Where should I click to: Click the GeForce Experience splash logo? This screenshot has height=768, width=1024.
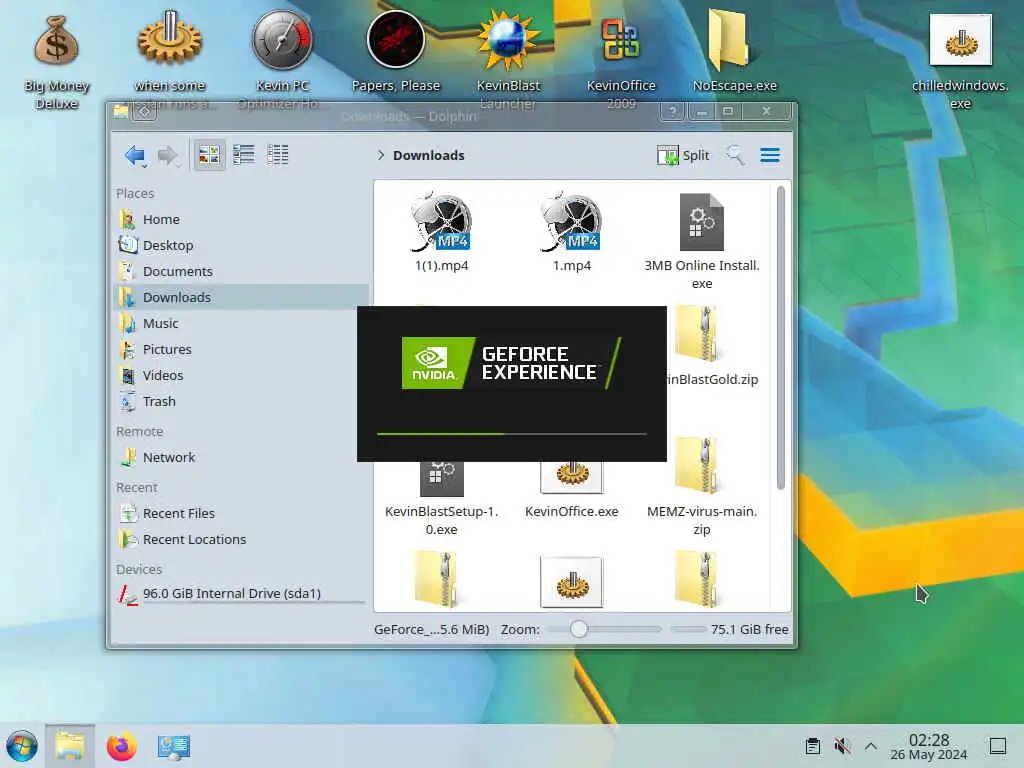[x=511, y=363]
